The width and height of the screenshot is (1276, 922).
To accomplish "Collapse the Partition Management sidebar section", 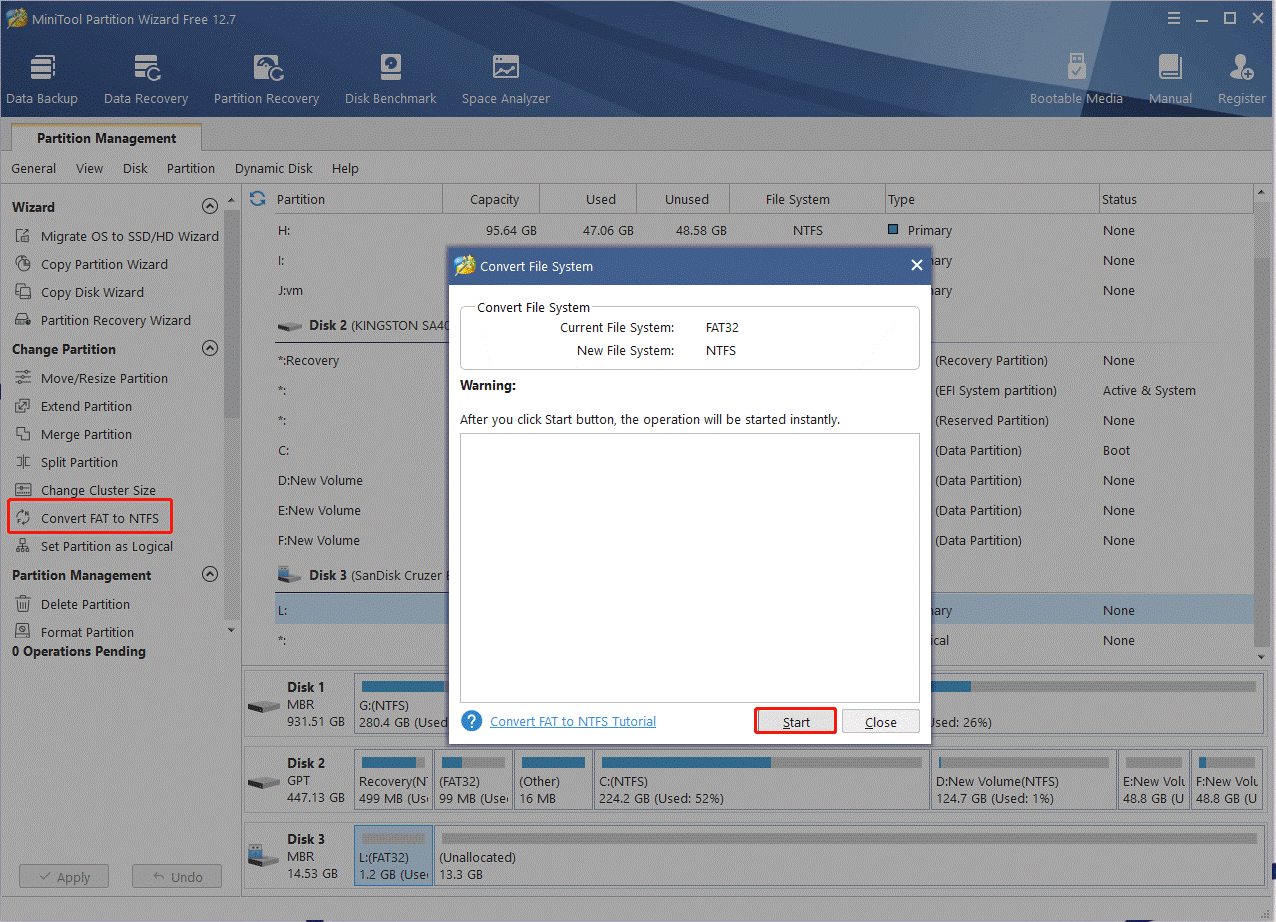I will [x=210, y=575].
